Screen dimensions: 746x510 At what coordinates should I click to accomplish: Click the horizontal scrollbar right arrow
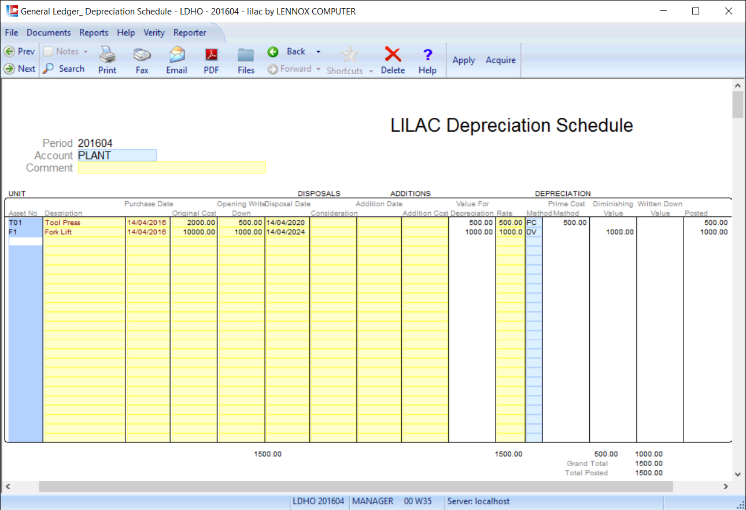coord(726,486)
